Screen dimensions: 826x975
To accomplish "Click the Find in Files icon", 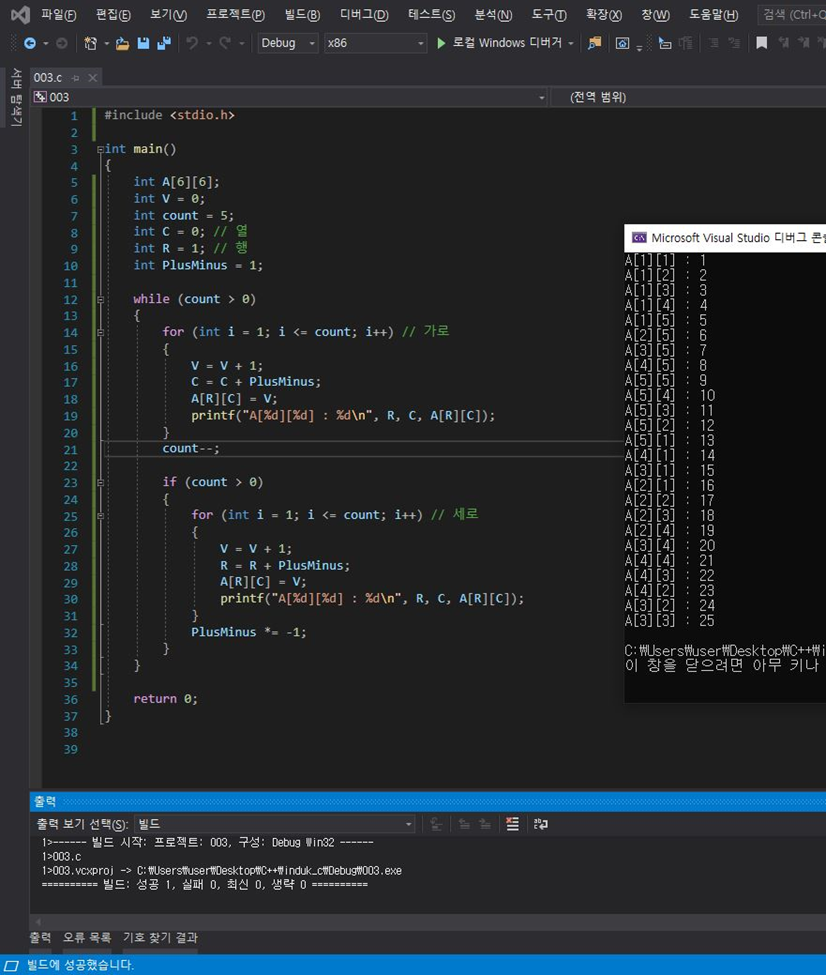I will pyautogui.click(x=595, y=43).
